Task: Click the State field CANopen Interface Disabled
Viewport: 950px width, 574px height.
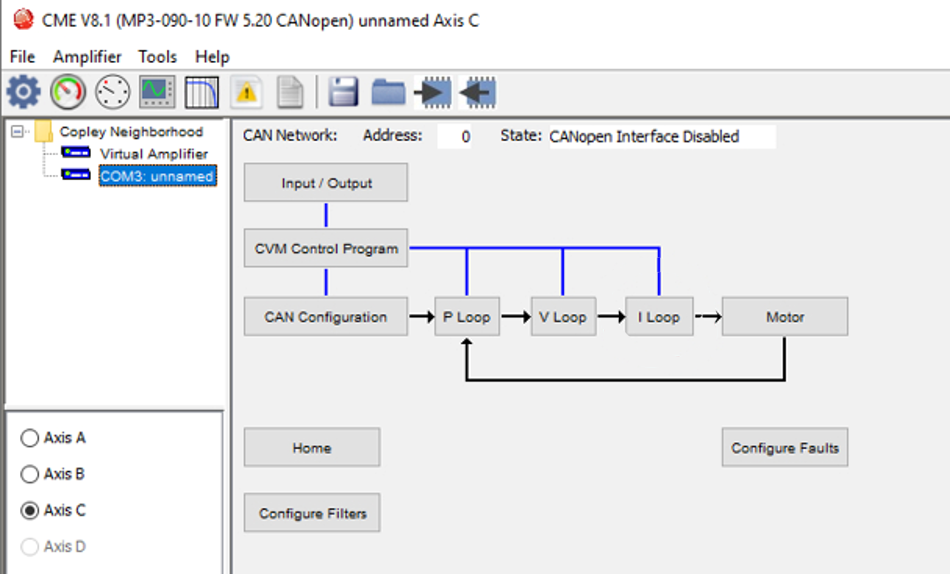Action: (x=662, y=136)
